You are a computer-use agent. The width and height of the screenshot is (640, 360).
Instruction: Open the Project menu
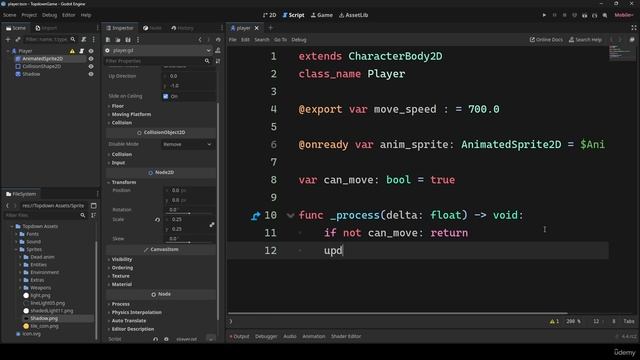(29, 15)
